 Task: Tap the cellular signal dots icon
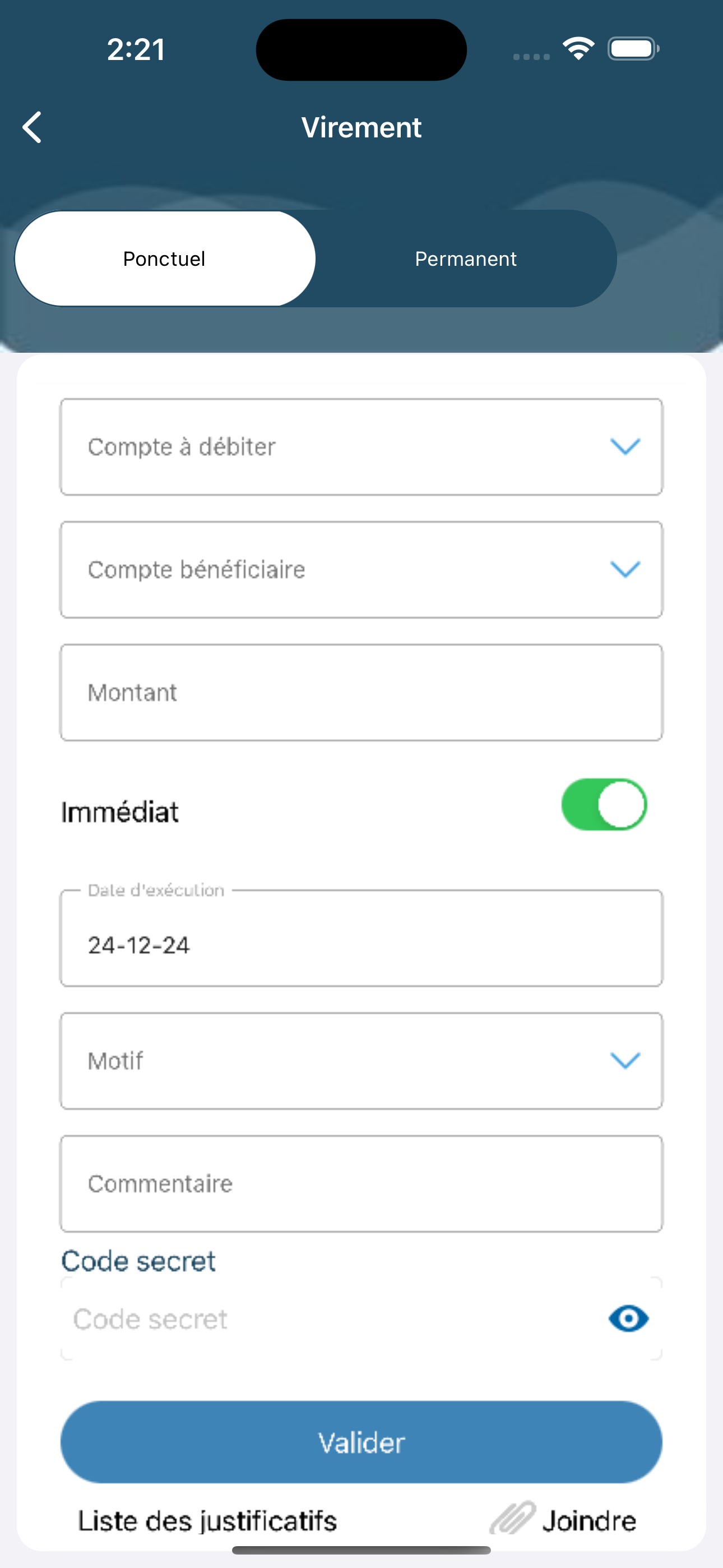coord(531,57)
